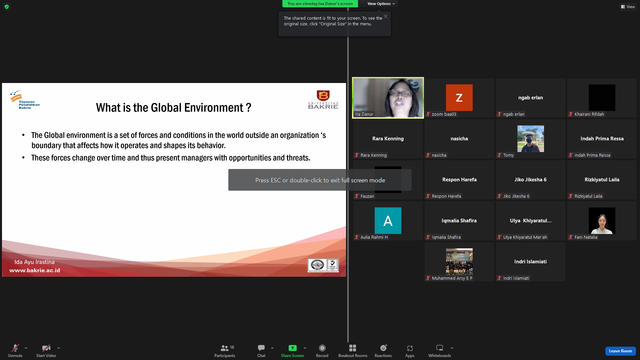This screenshot has width=640, height=360.
Task: Click the bullet about forces changing over time
Action: (171, 158)
